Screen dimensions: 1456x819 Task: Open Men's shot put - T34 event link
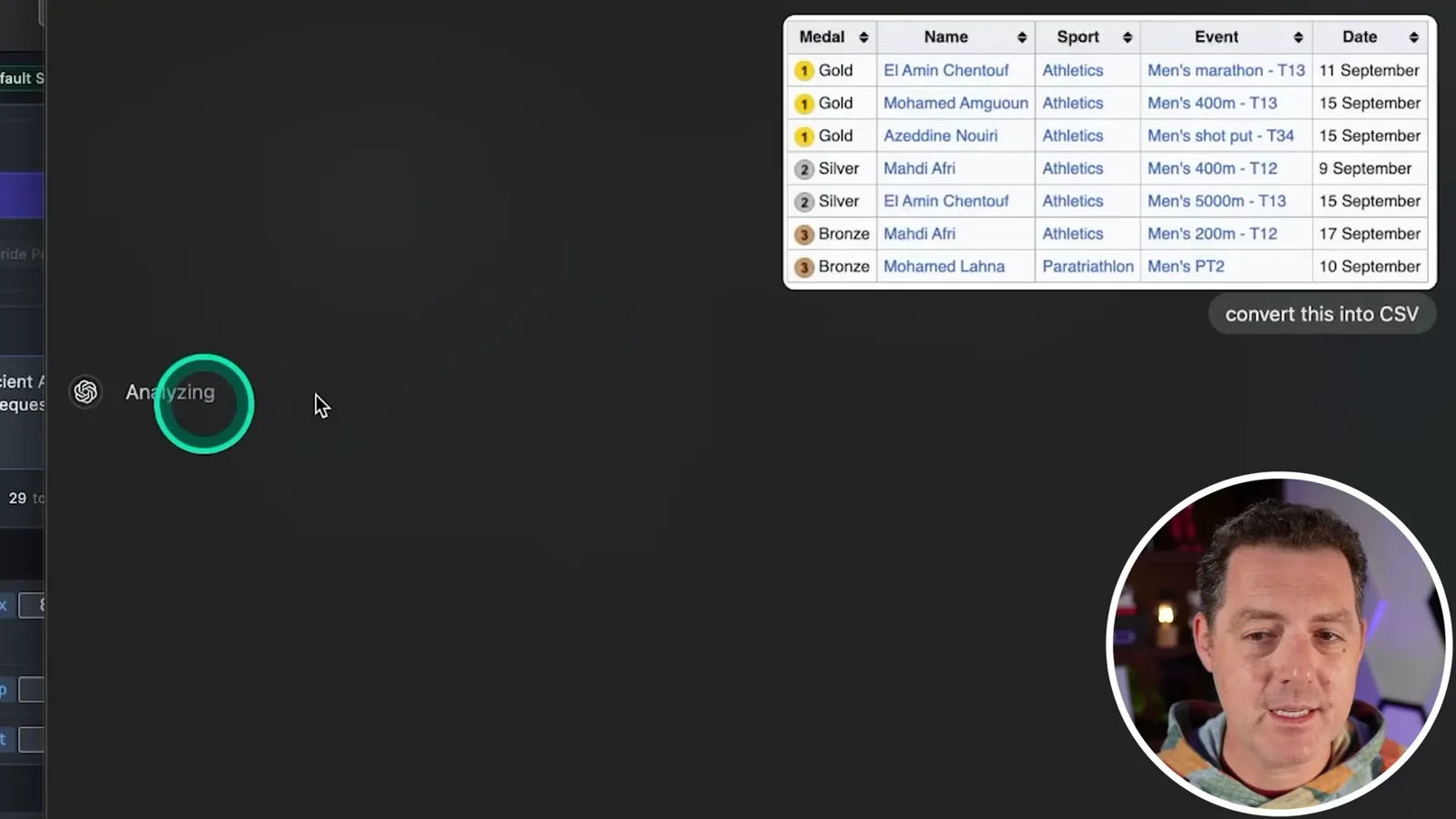pos(1220,136)
